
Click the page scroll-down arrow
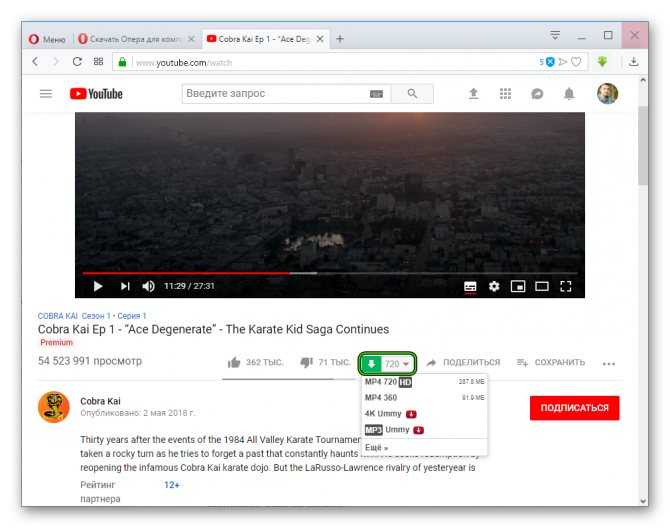point(643,501)
